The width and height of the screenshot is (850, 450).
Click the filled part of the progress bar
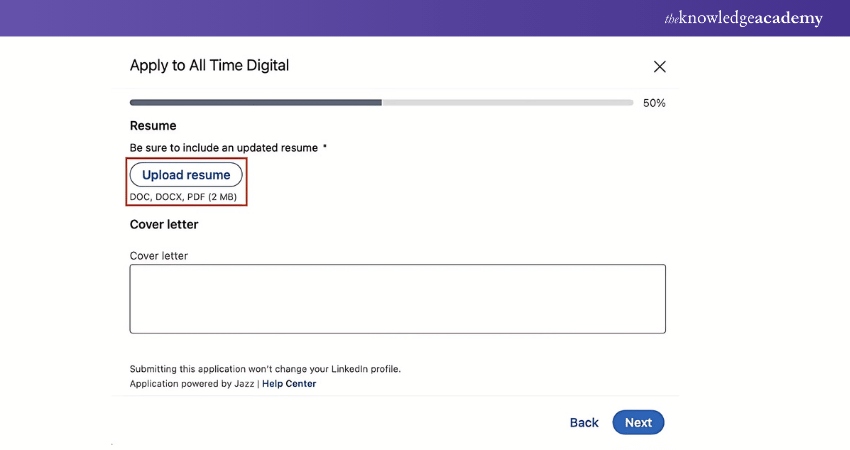pos(255,102)
